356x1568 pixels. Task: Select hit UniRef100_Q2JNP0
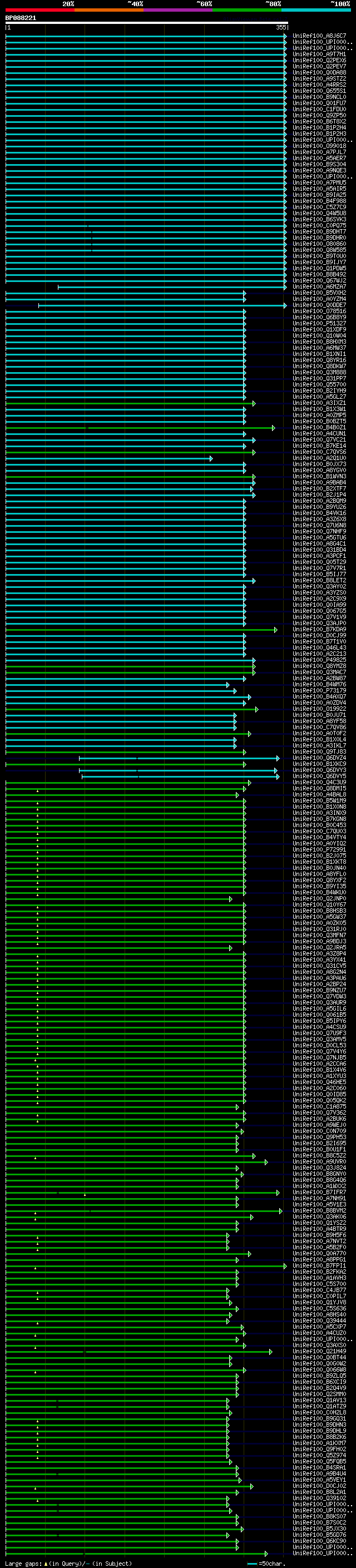319,898
